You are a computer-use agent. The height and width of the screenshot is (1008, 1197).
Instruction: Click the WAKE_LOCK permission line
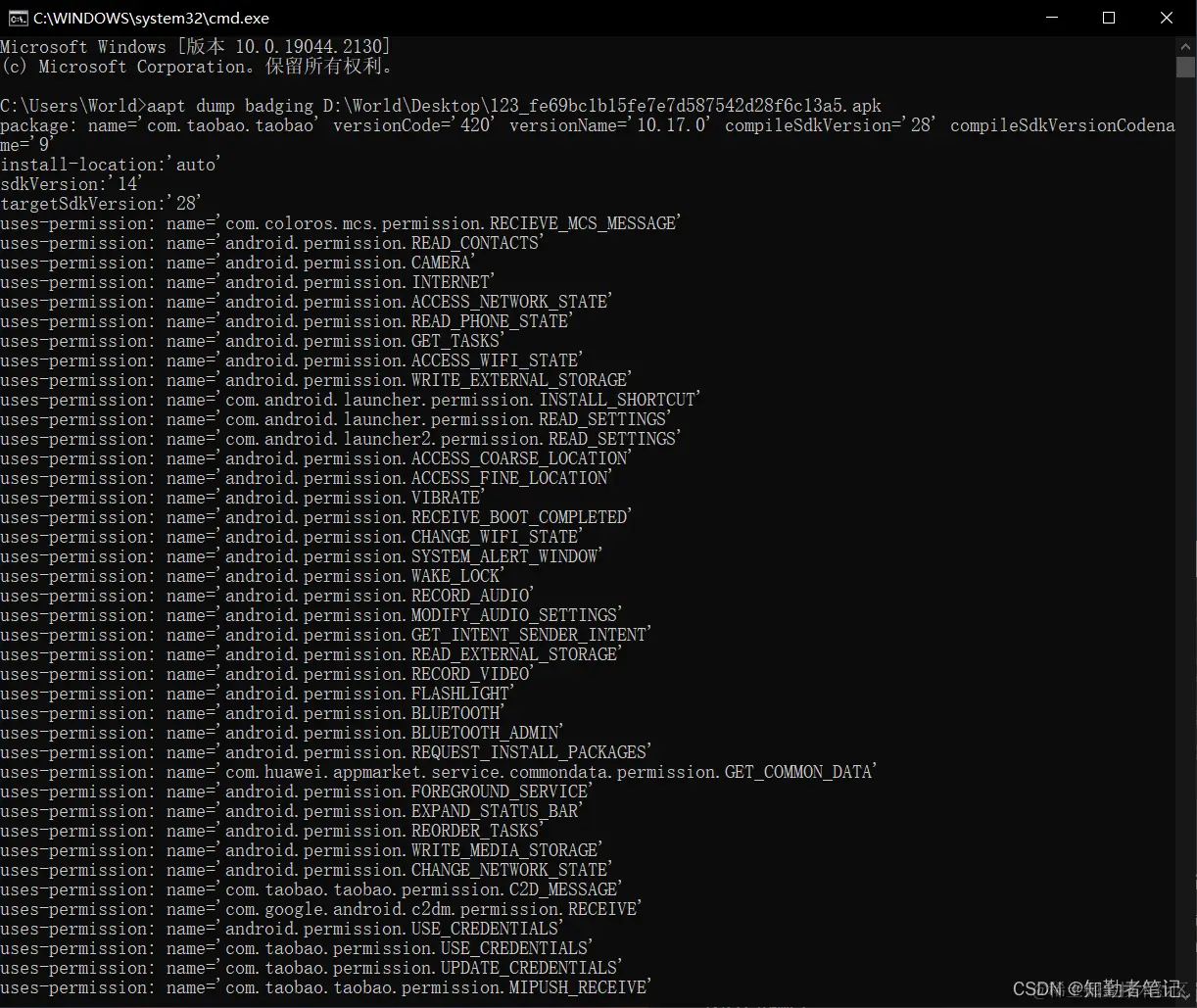[x=253, y=576]
